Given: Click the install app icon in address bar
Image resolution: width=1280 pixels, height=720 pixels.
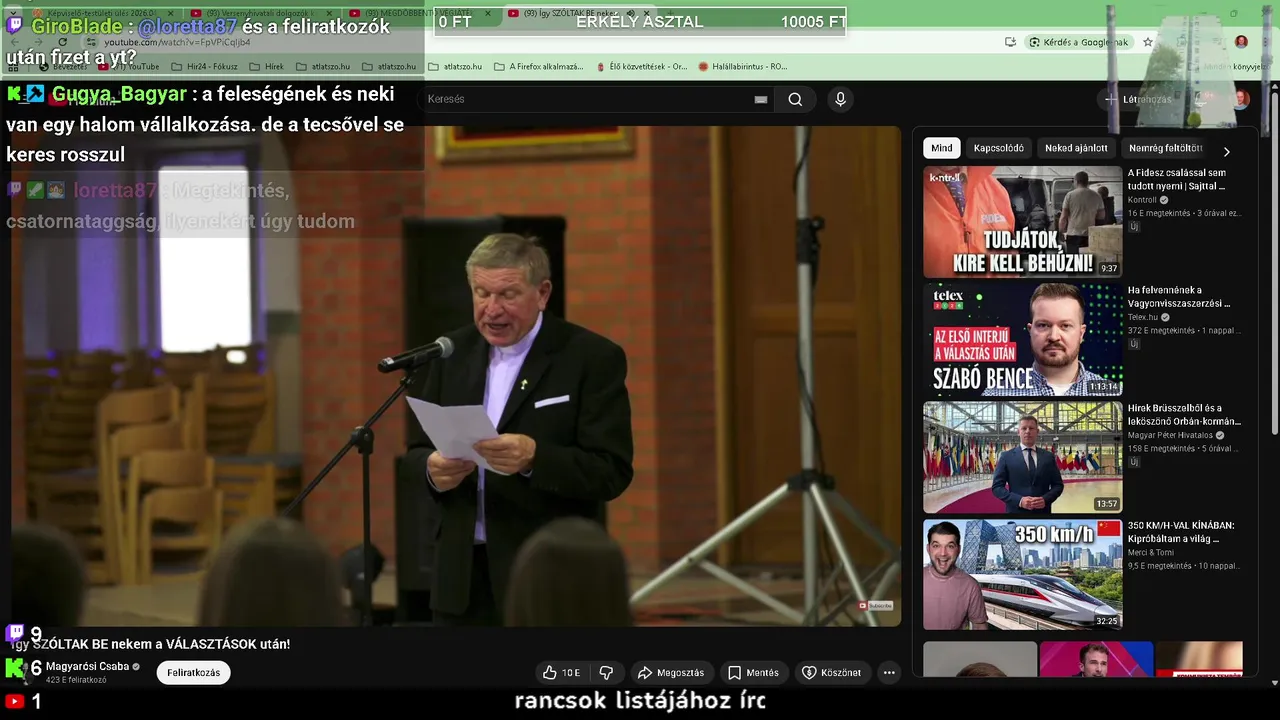Looking at the screenshot, I should pos(1011,42).
